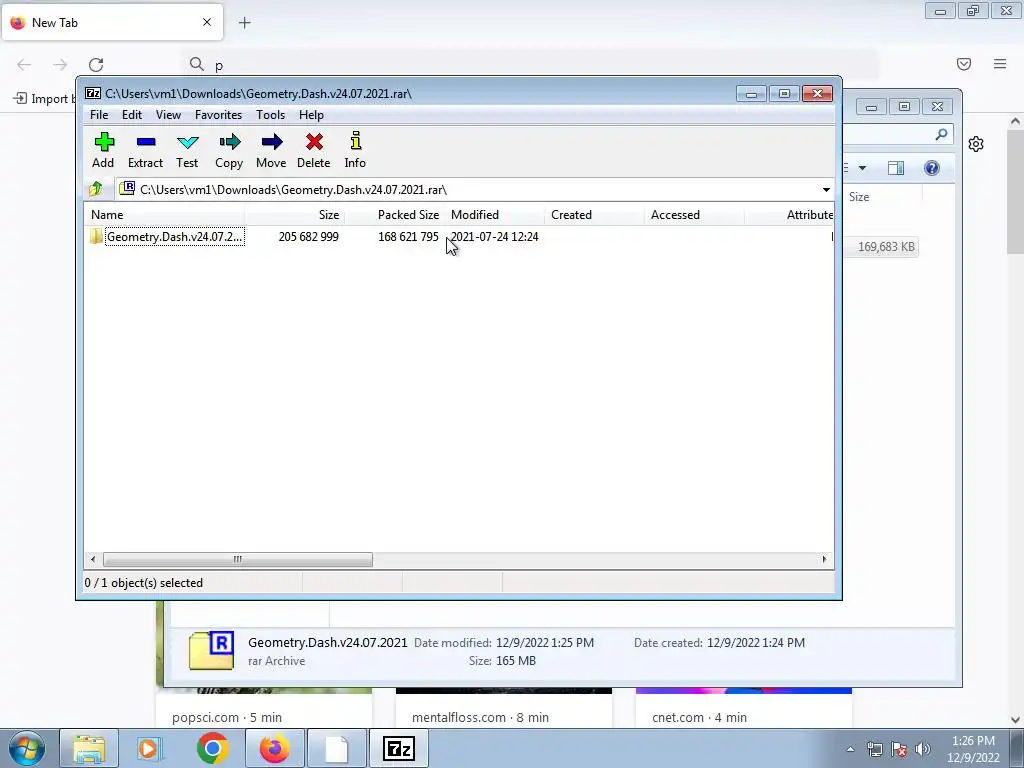Screen dimensions: 1024x768
Task: Select the New Tab browser tab
Action: [x=112, y=22]
